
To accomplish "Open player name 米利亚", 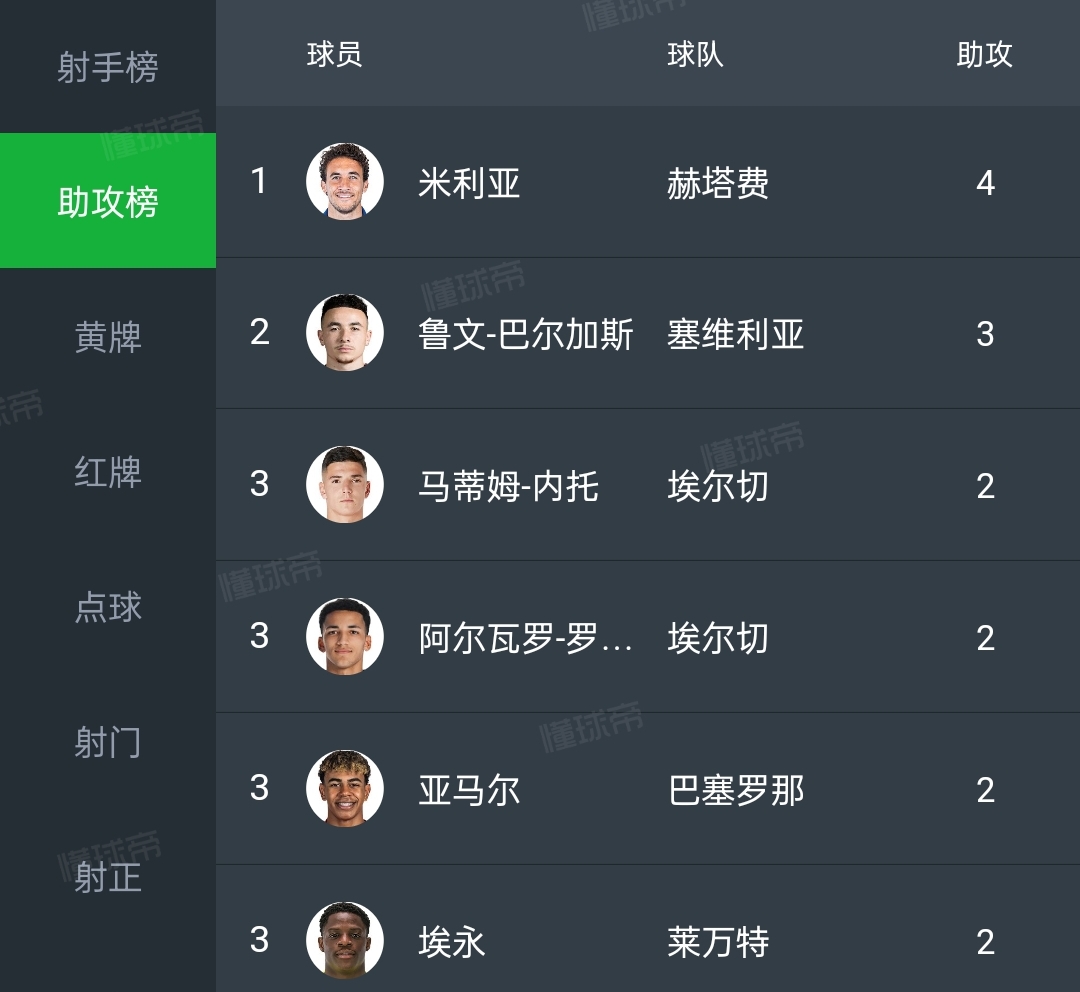I will pos(469,183).
